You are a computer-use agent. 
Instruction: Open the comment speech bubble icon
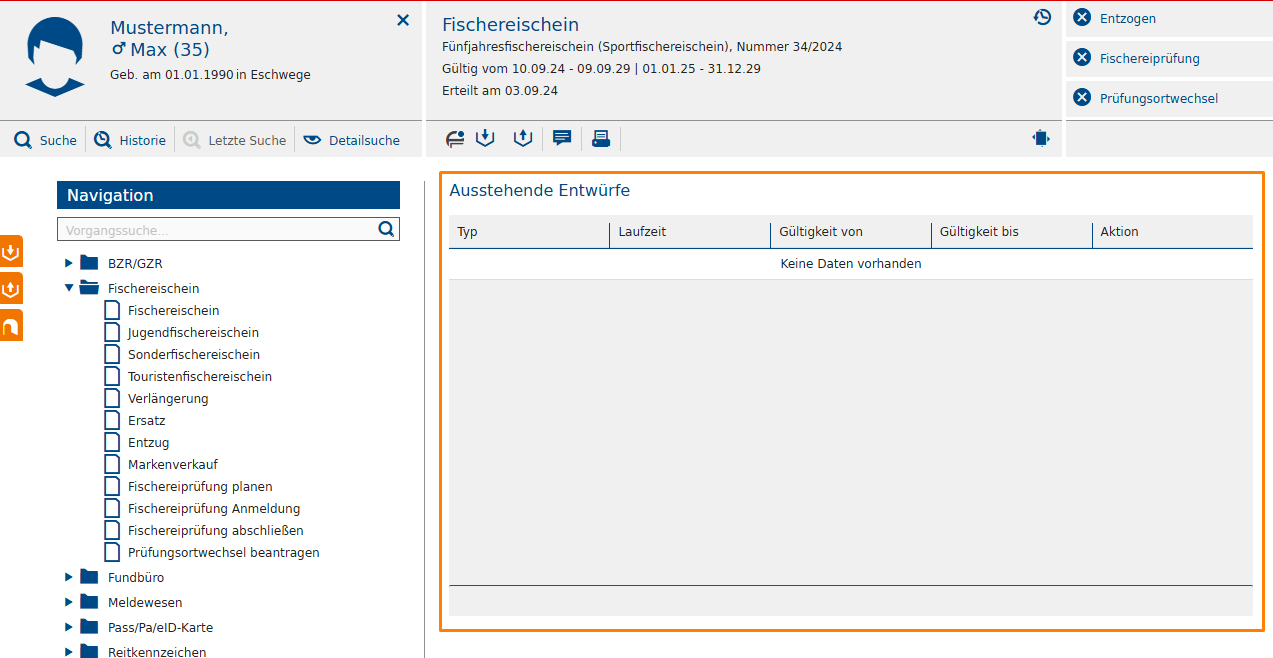click(x=562, y=139)
